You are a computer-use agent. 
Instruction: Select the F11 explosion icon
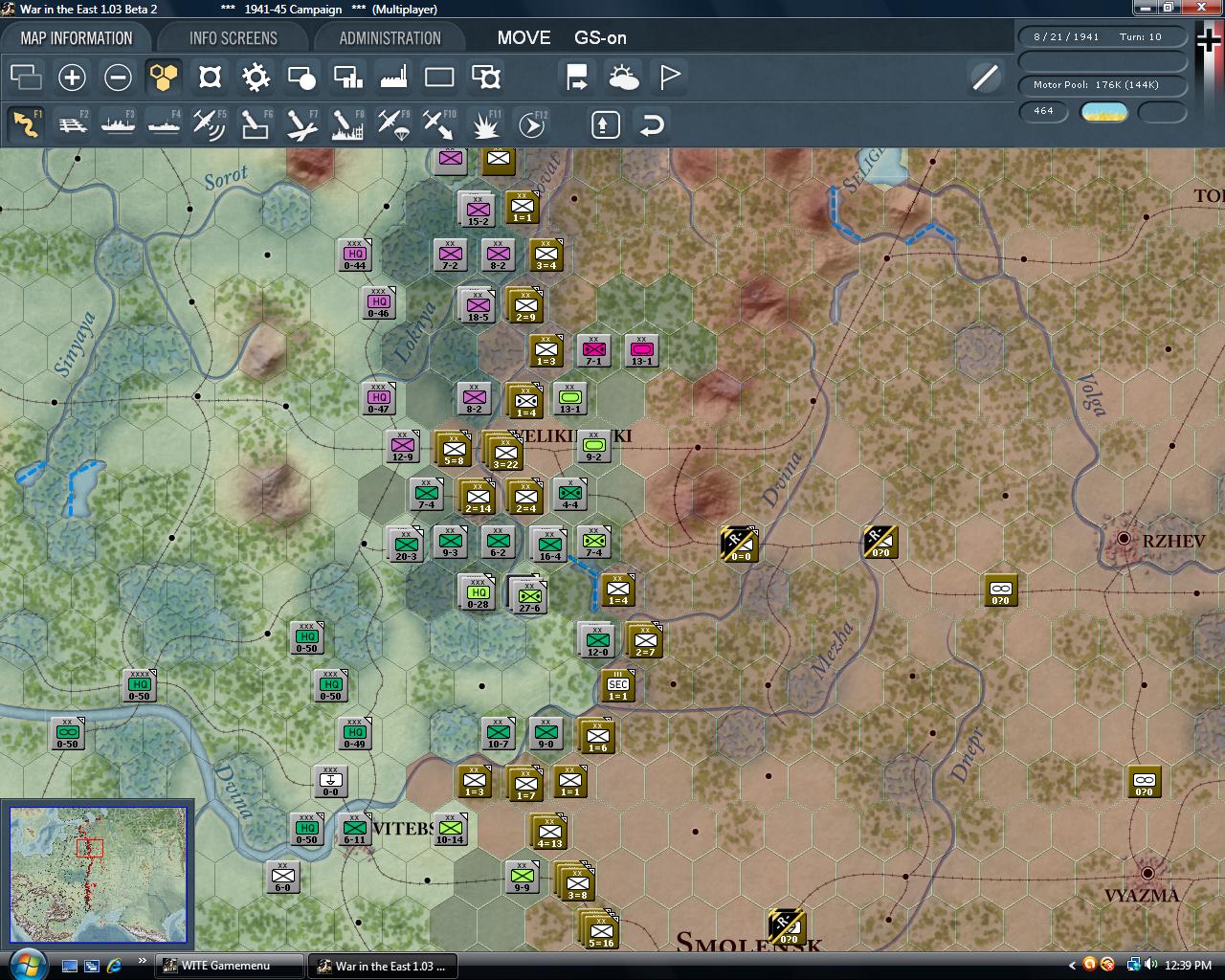(485, 124)
